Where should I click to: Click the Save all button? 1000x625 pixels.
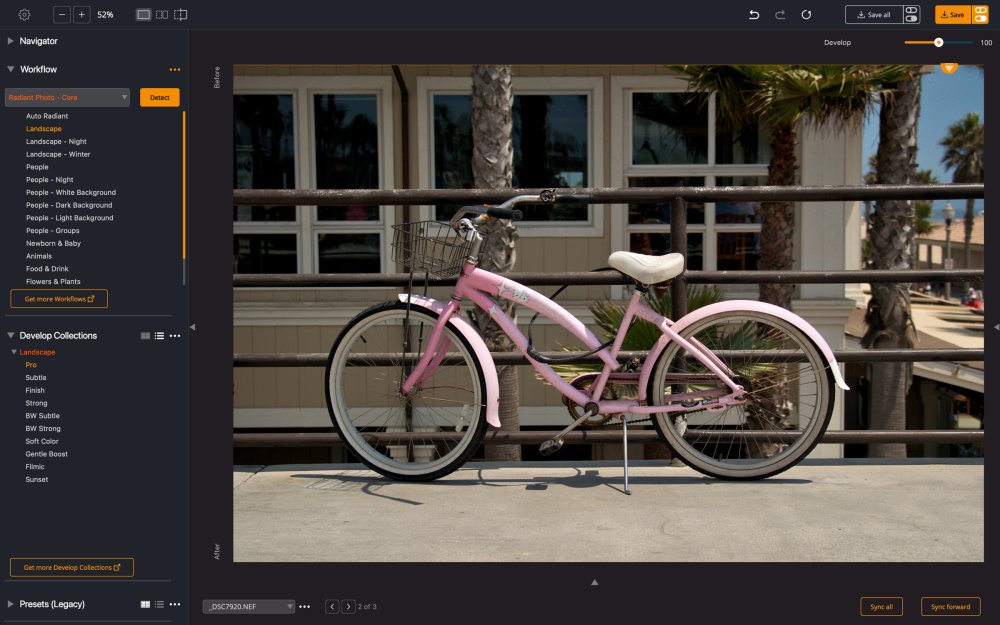(x=874, y=15)
